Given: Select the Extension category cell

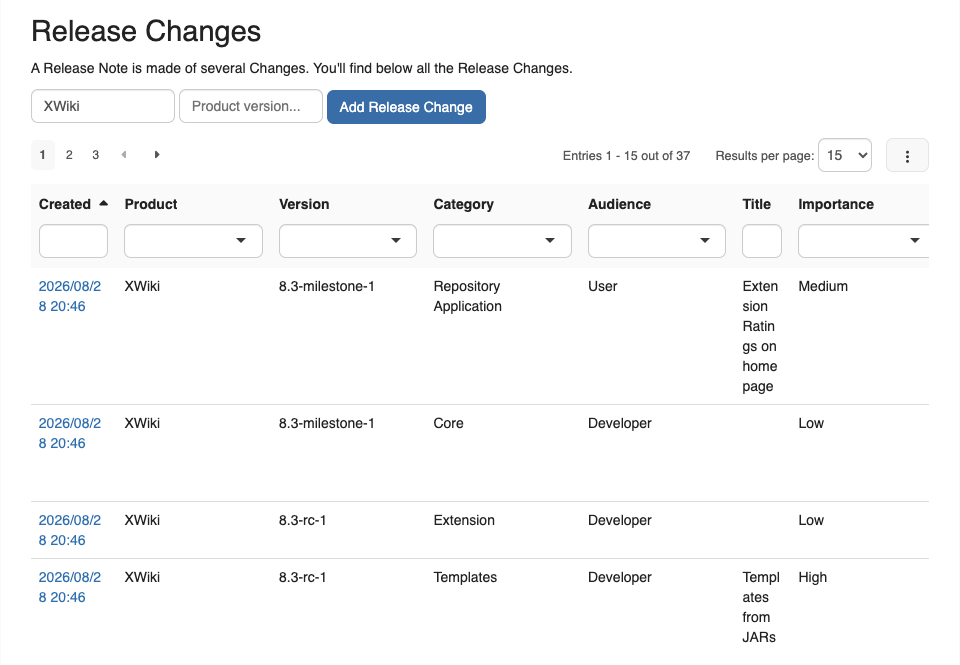Looking at the screenshot, I should [464, 520].
